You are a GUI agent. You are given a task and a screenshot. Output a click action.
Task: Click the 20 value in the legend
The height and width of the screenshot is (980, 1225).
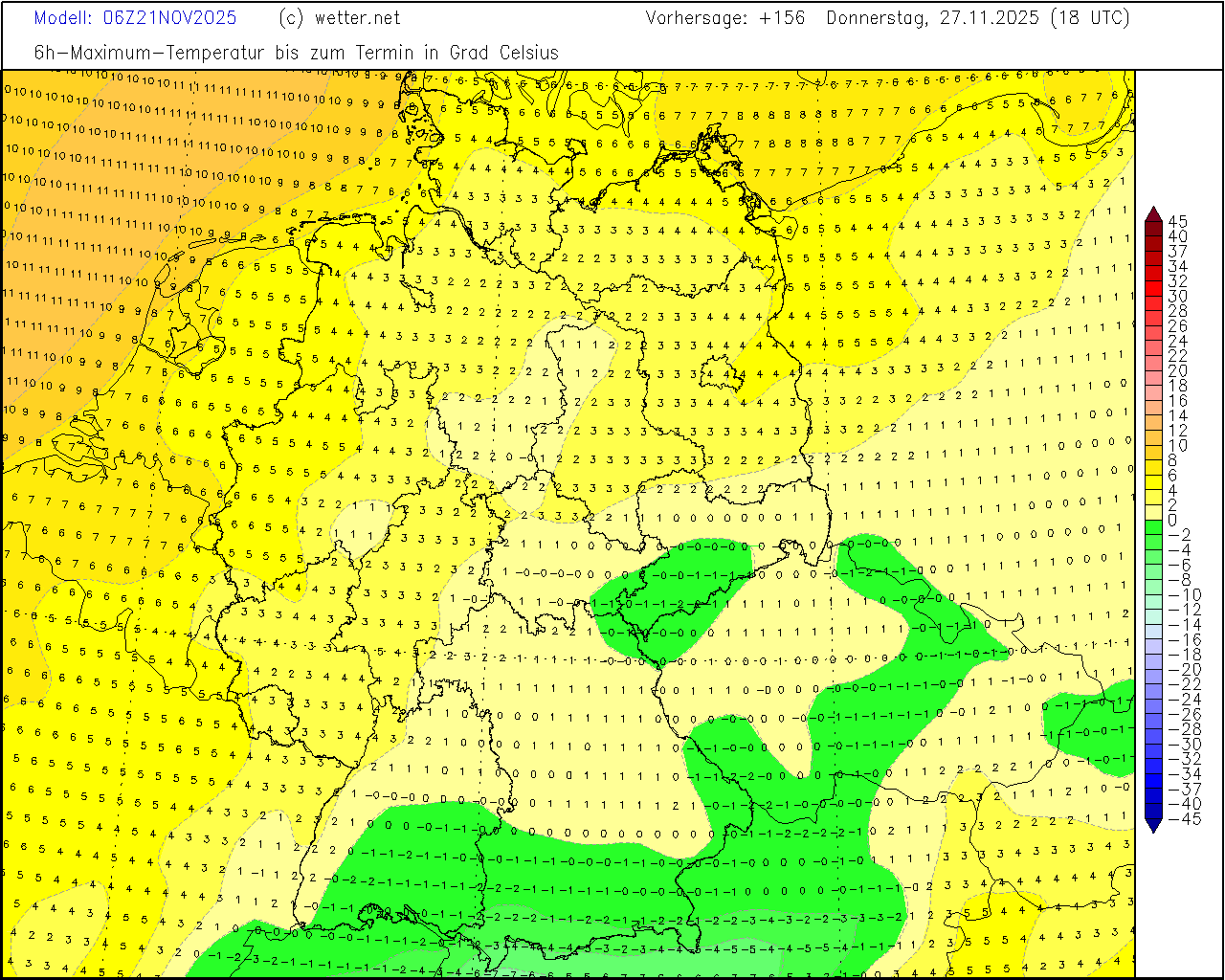click(x=1177, y=370)
